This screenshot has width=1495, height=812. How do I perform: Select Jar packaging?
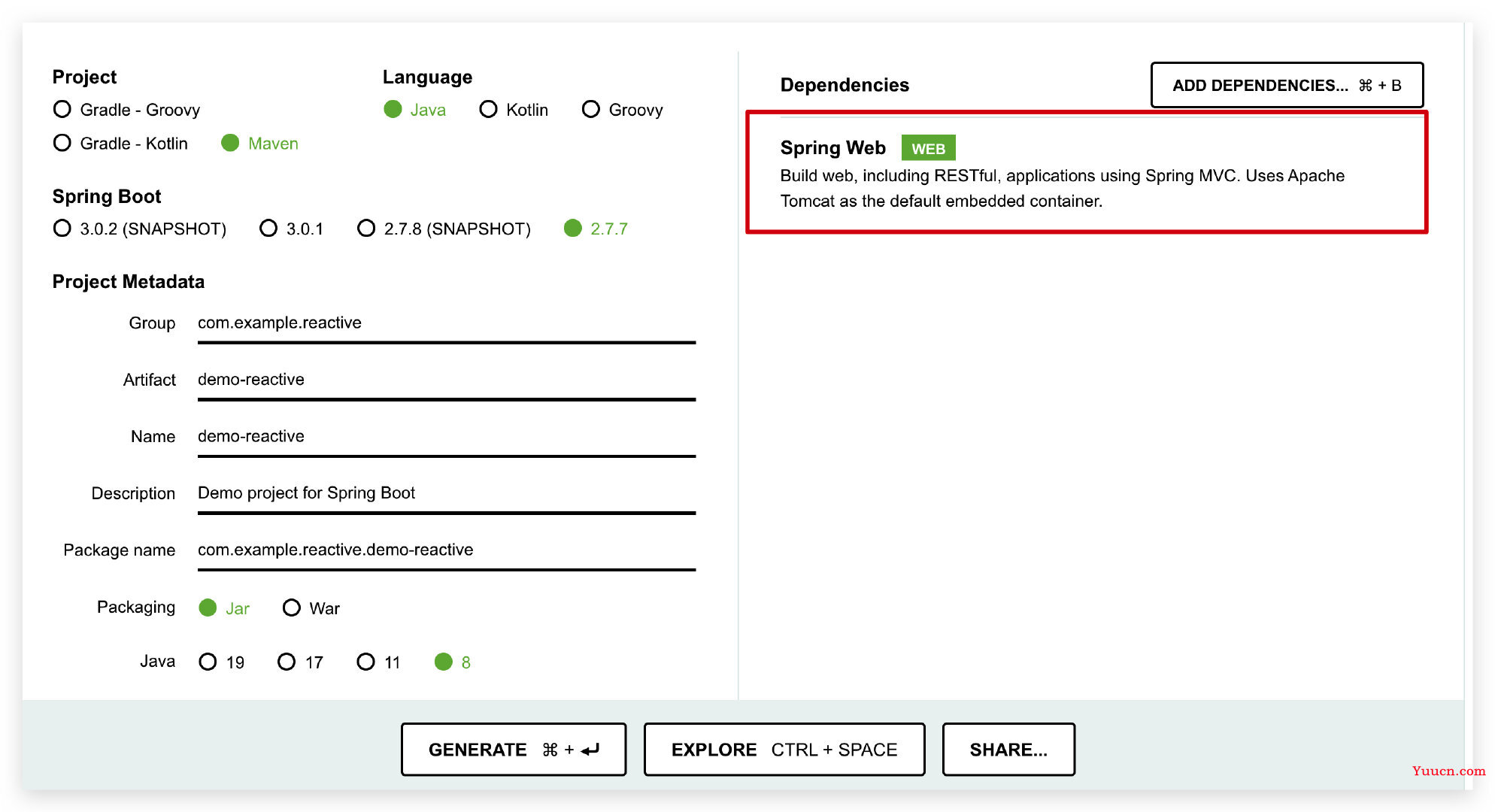pos(223,608)
